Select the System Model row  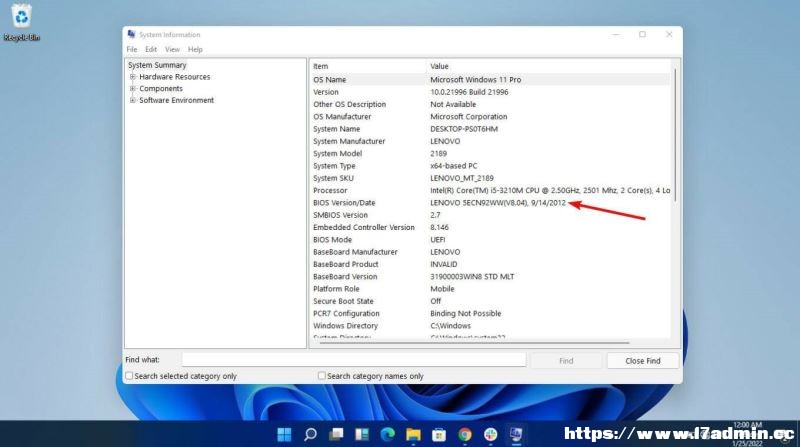(490, 153)
